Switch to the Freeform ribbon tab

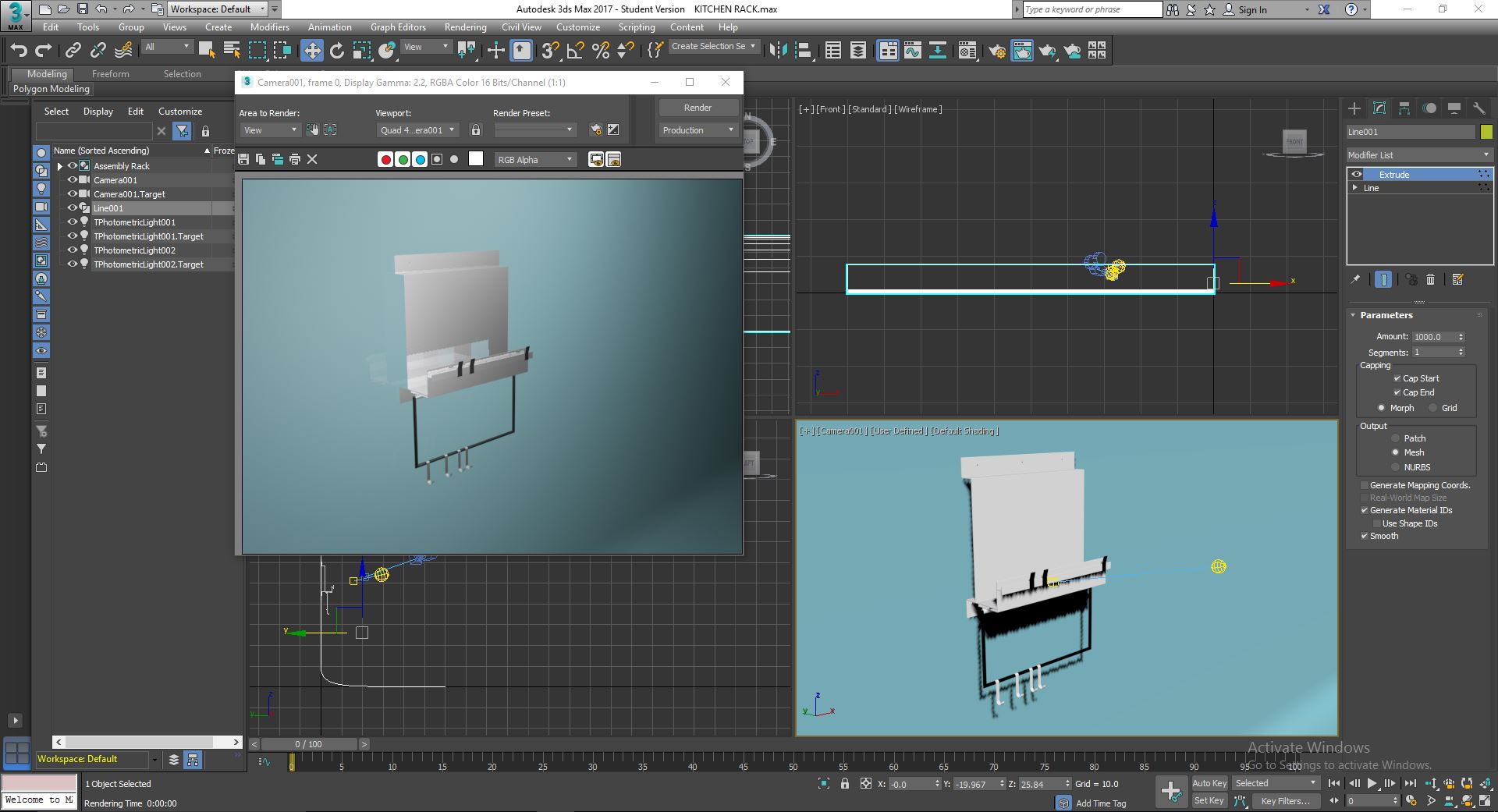click(110, 74)
